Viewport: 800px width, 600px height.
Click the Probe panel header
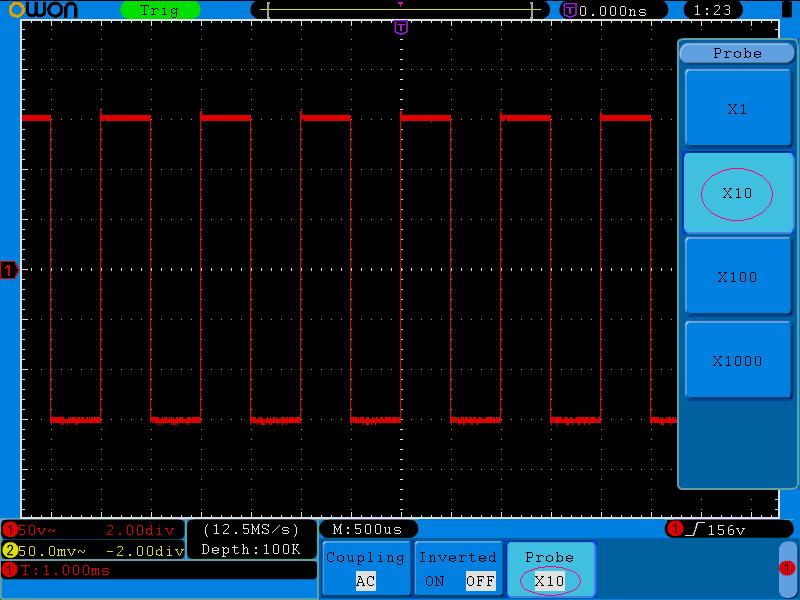click(x=737, y=53)
